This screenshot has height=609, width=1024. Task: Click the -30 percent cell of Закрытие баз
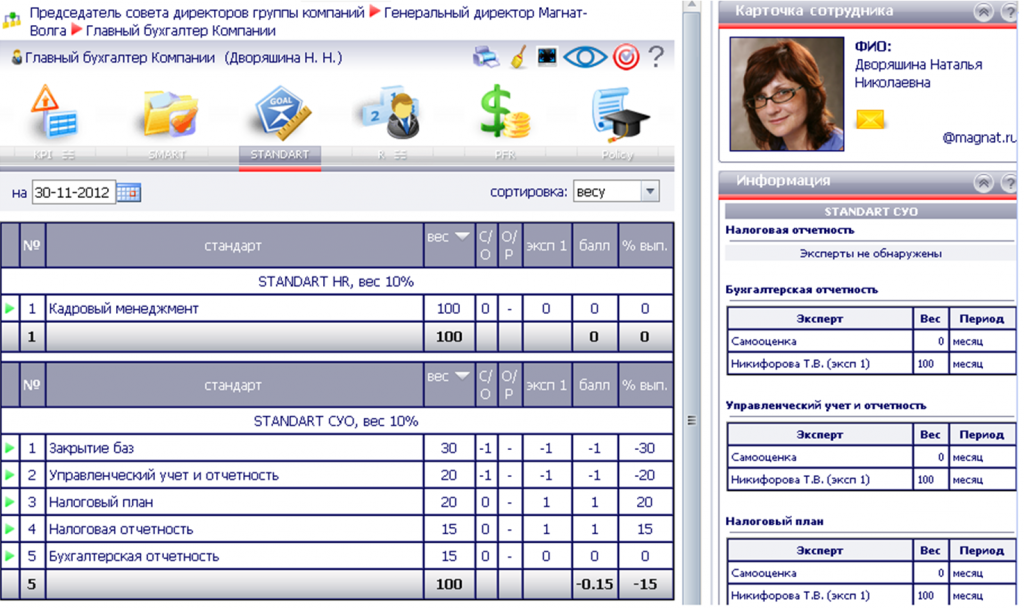coord(645,448)
